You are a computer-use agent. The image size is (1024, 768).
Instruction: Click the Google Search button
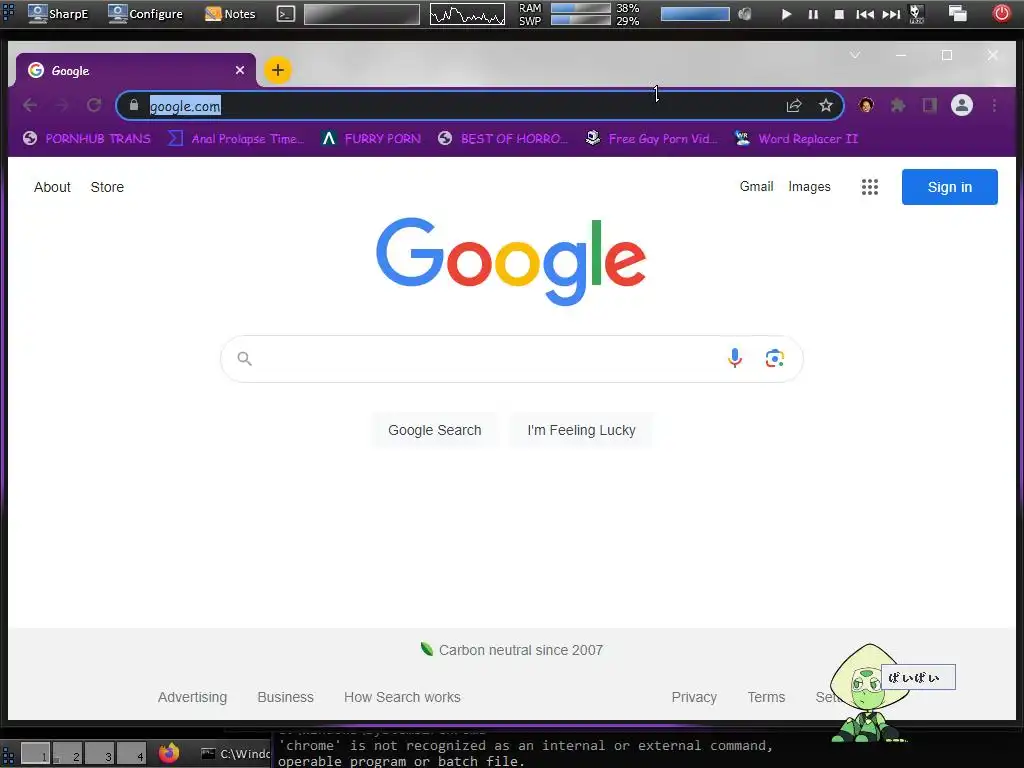click(434, 430)
